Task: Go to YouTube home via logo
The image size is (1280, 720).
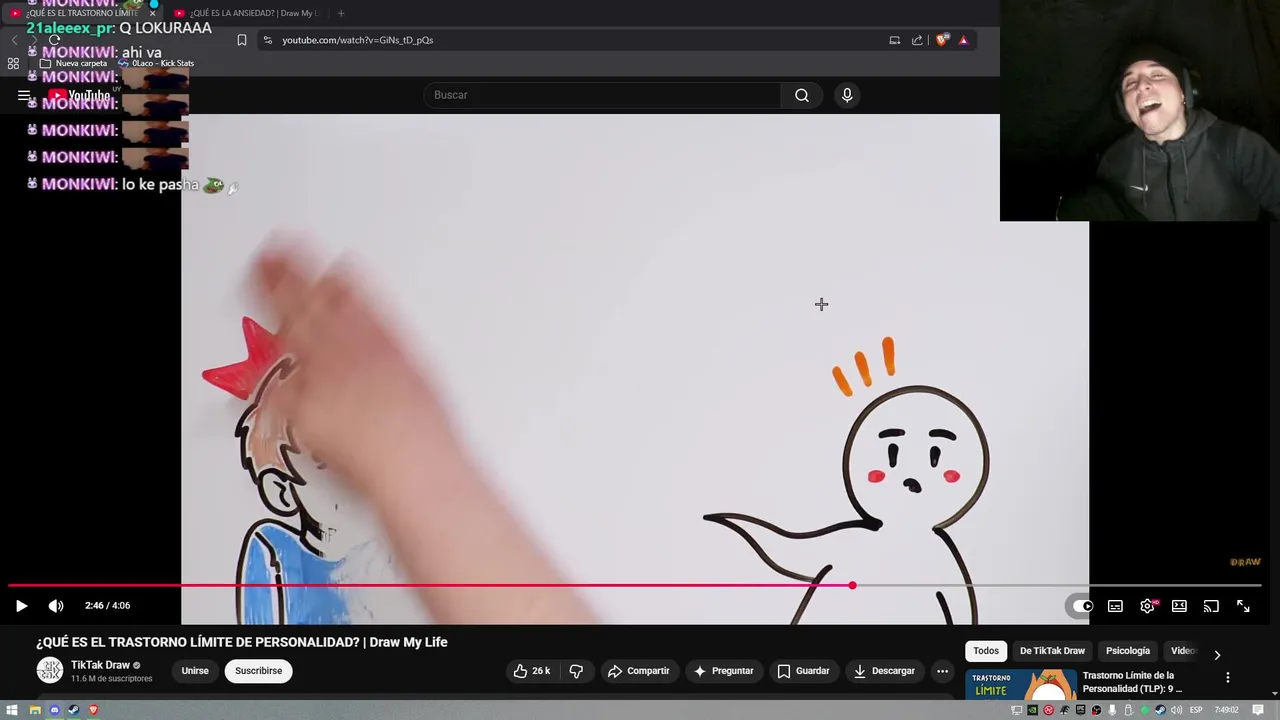Action: pyautogui.click(x=80, y=96)
